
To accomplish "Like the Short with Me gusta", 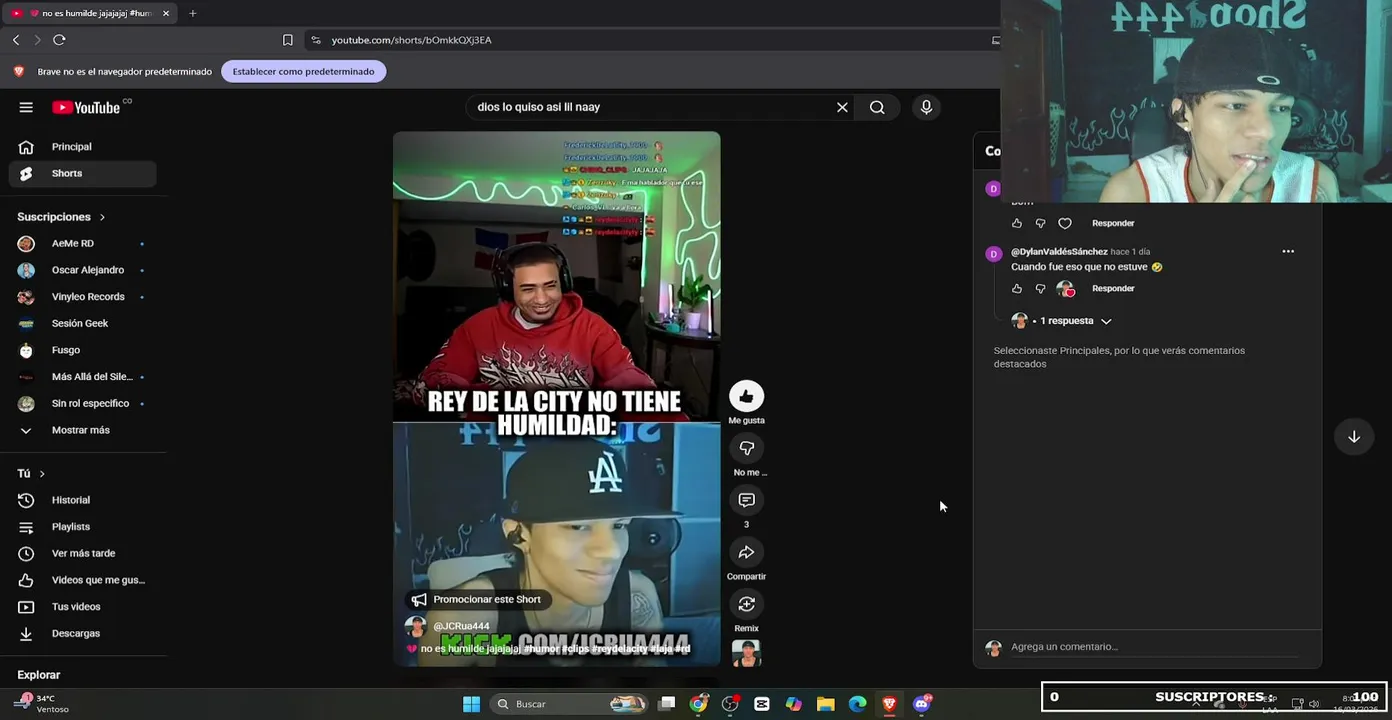I will coord(746,396).
